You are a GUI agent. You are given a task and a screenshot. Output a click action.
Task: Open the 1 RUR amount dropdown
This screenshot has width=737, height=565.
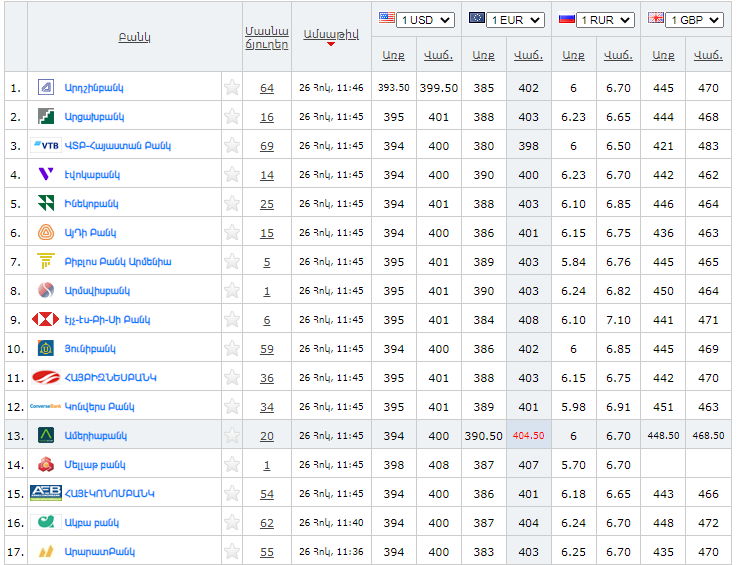(x=605, y=20)
